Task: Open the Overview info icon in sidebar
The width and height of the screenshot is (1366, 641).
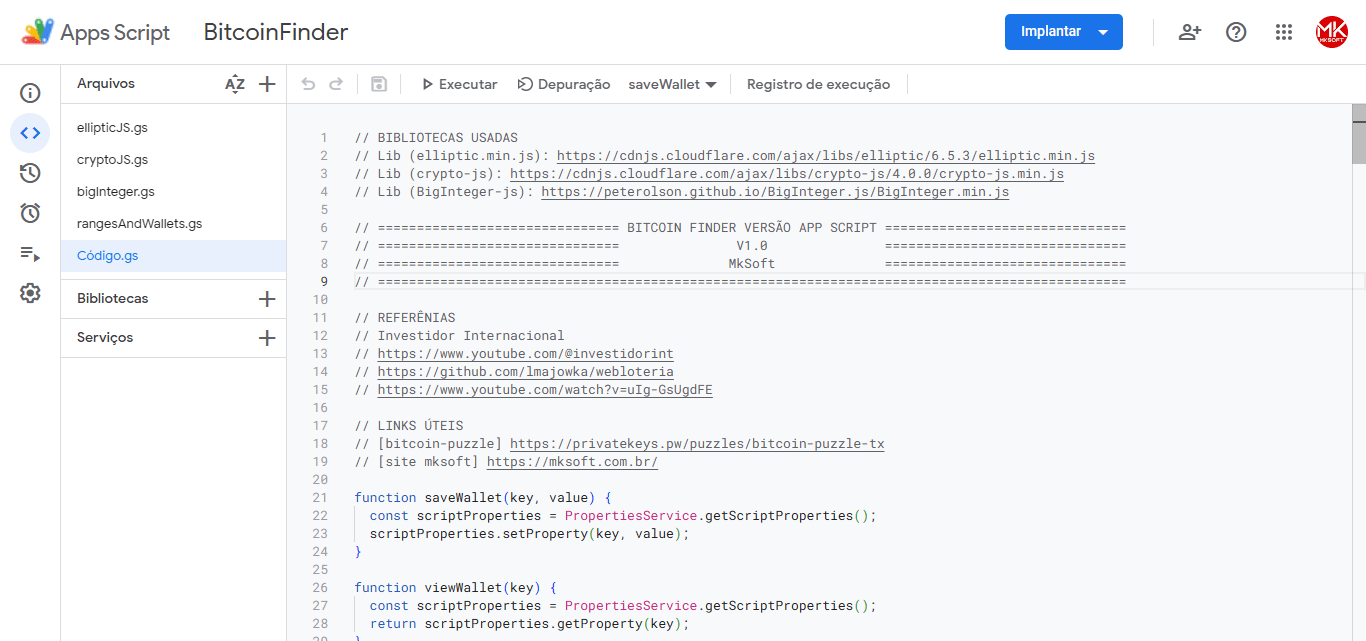Action: (30, 93)
